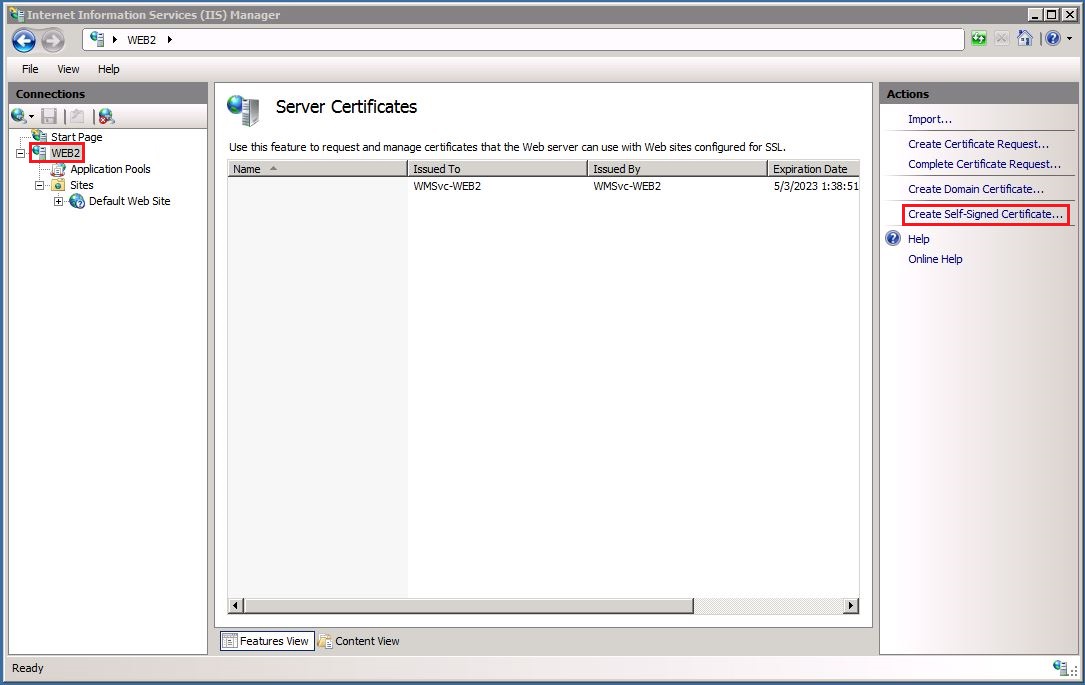Go to Home via house icon

tap(1025, 39)
